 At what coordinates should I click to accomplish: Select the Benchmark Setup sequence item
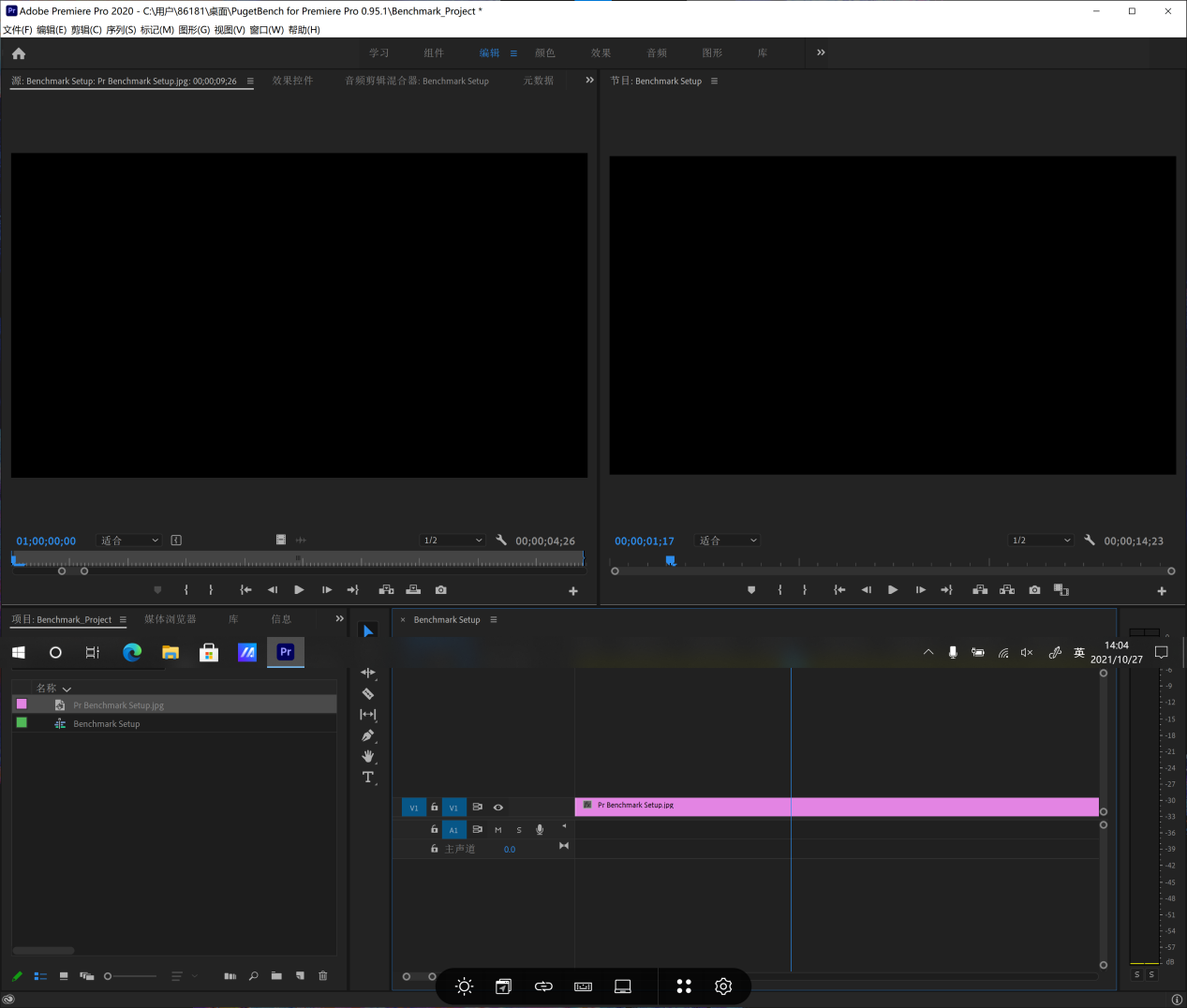pyautogui.click(x=107, y=724)
